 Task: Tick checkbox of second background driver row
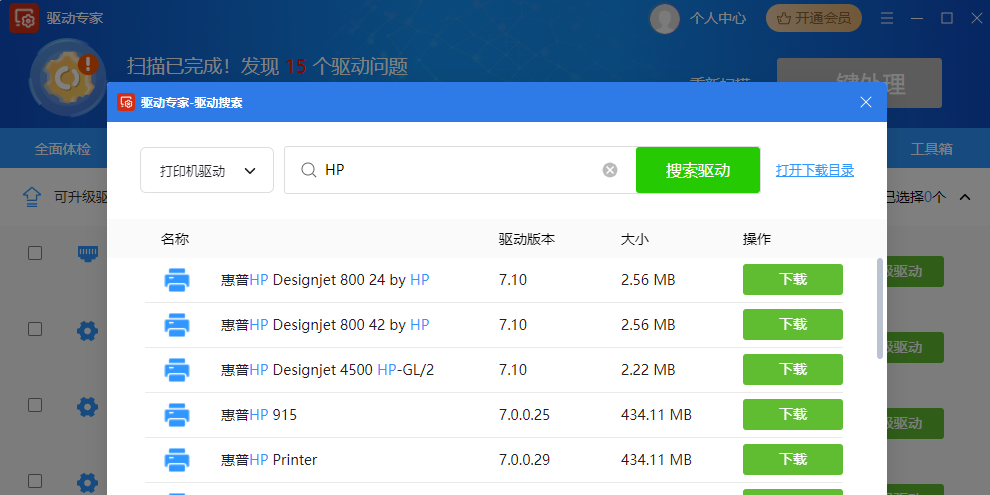coord(35,329)
